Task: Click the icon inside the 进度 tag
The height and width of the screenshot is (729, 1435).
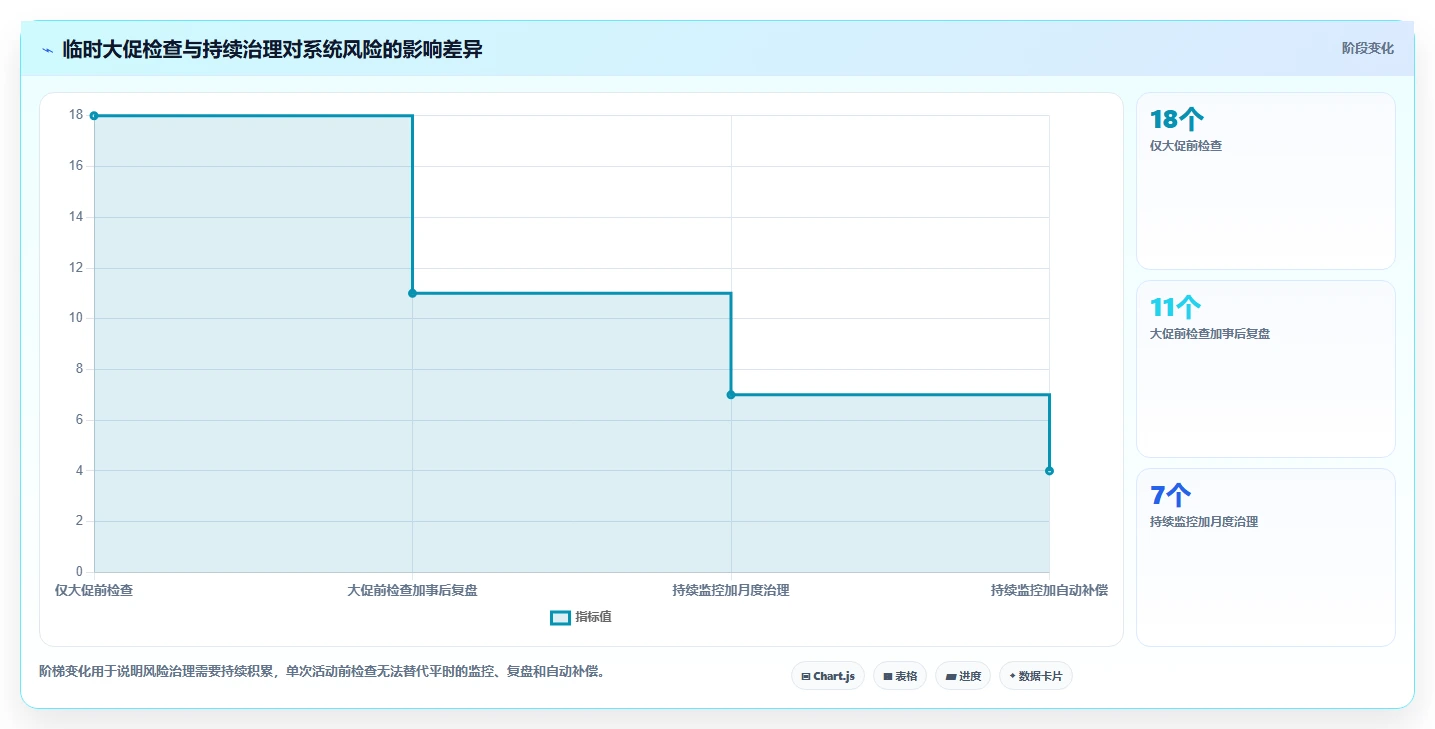Action: pos(951,677)
